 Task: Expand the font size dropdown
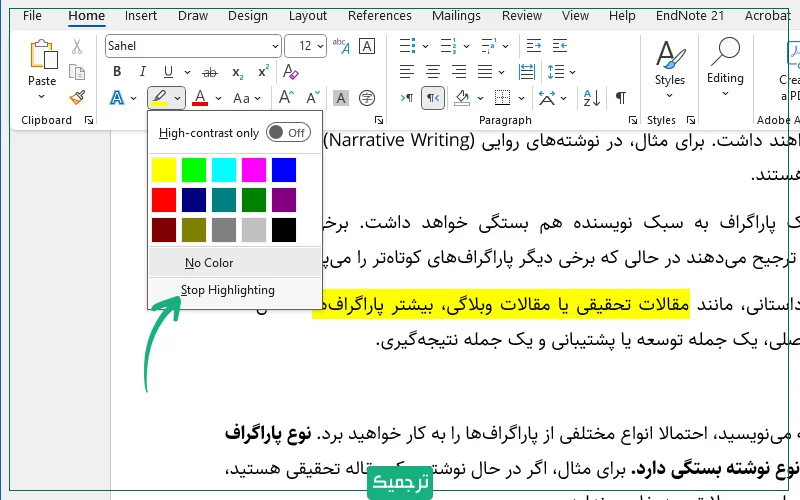tap(319, 46)
